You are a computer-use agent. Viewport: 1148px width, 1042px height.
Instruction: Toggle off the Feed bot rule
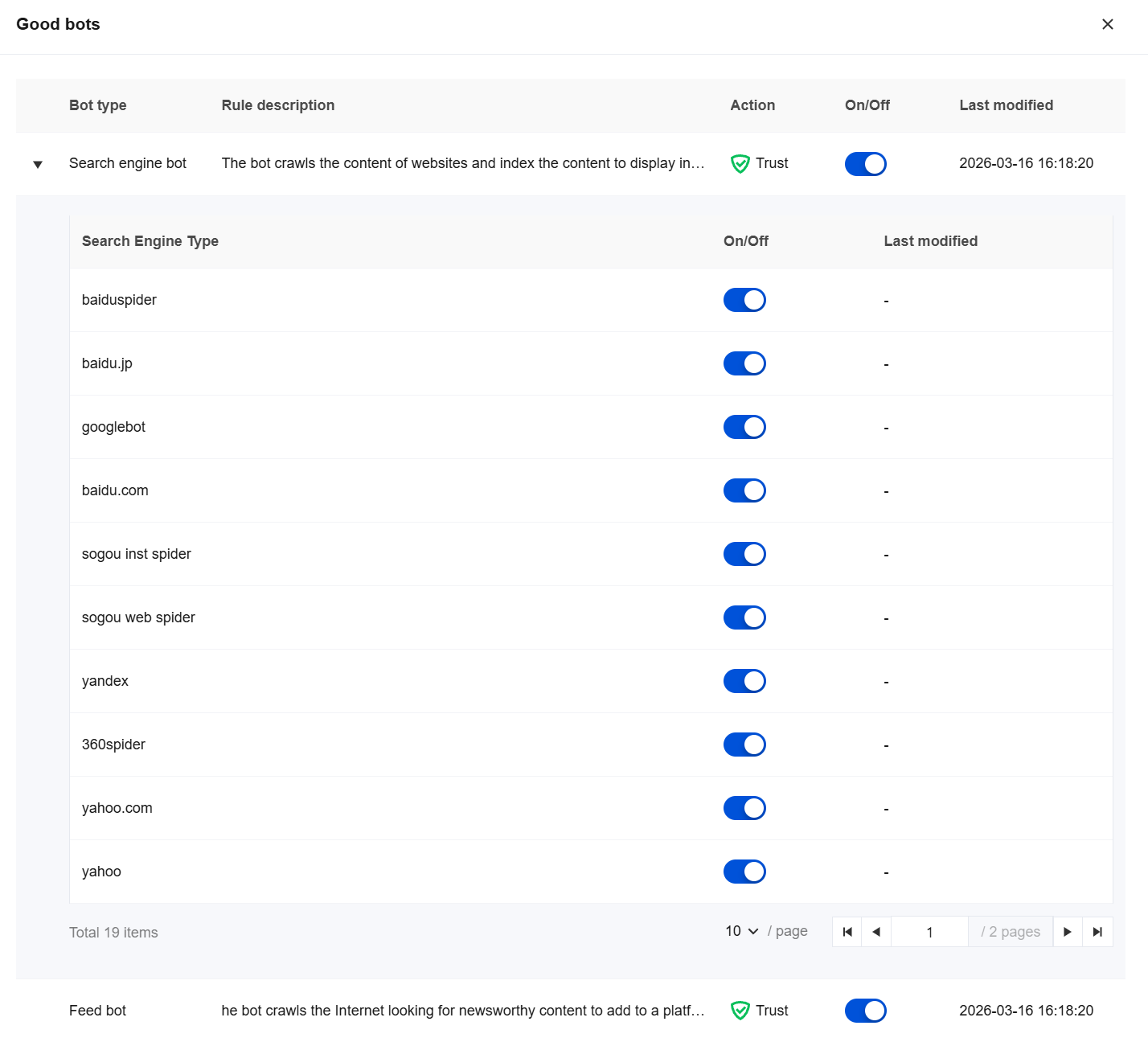pyautogui.click(x=866, y=1011)
